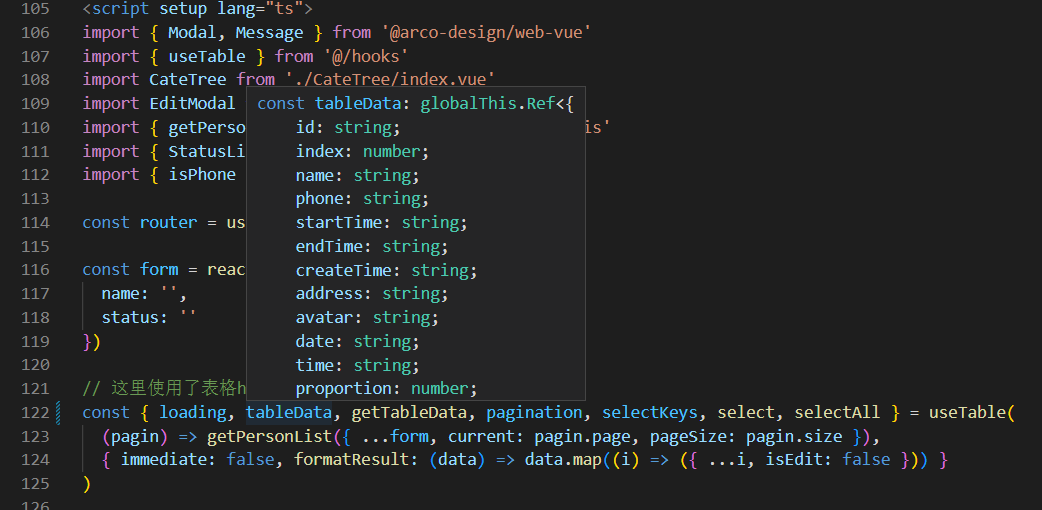
Task: Click proportion: number in the hover tooltip
Action: click(387, 389)
